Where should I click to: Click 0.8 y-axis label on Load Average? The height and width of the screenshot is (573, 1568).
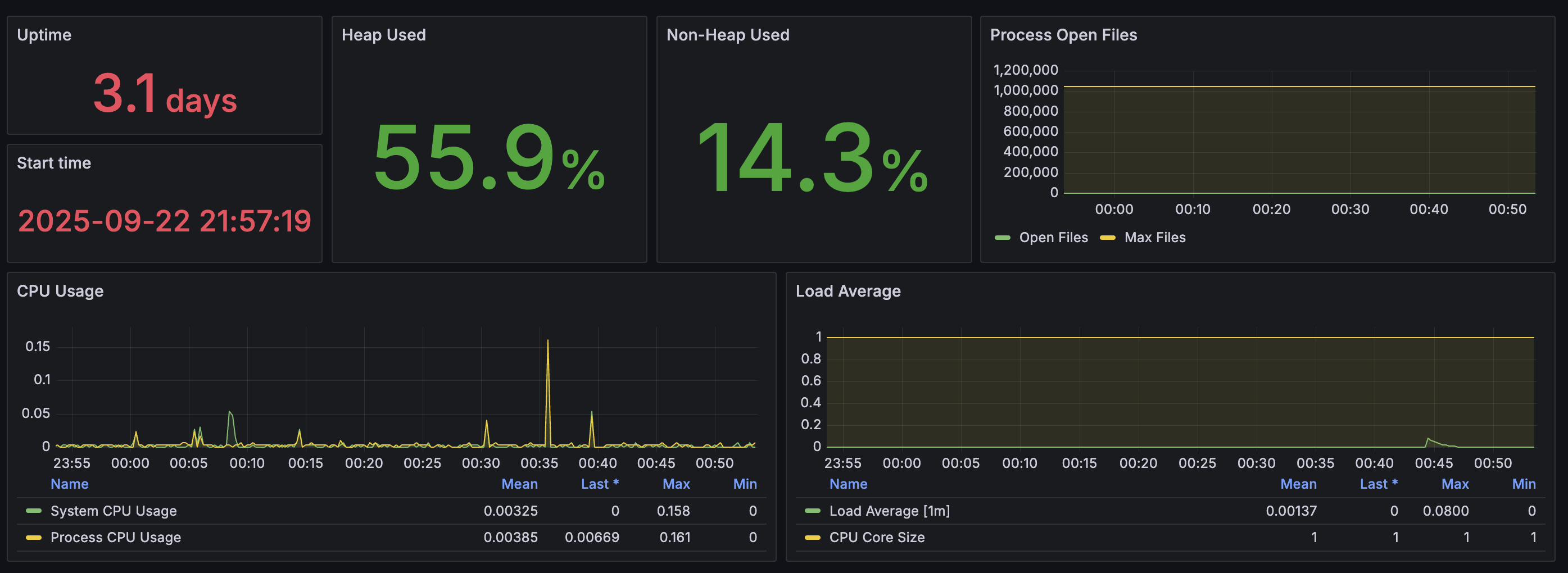(x=810, y=359)
